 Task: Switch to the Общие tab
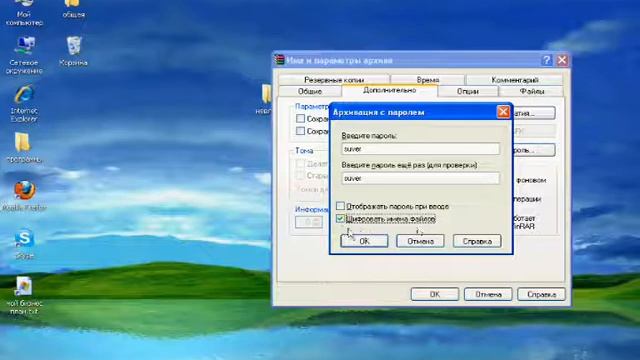click(310, 91)
